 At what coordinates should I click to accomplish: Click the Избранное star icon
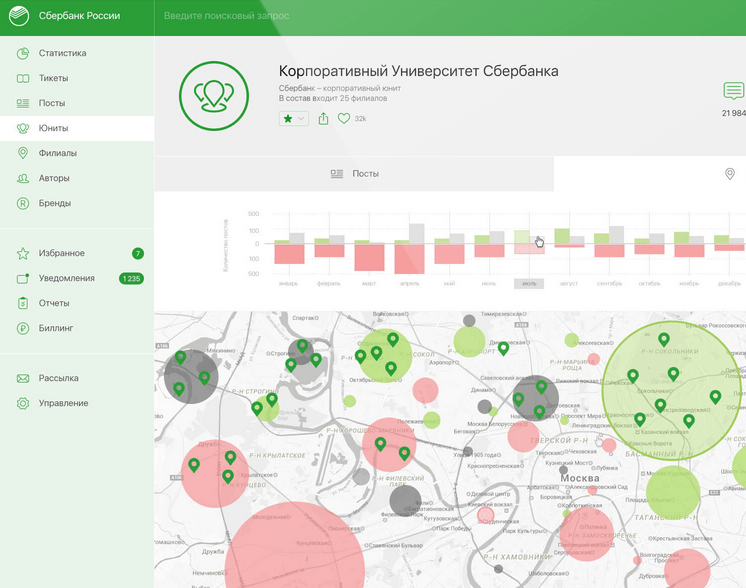pyautogui.click(x=23, y=254)
